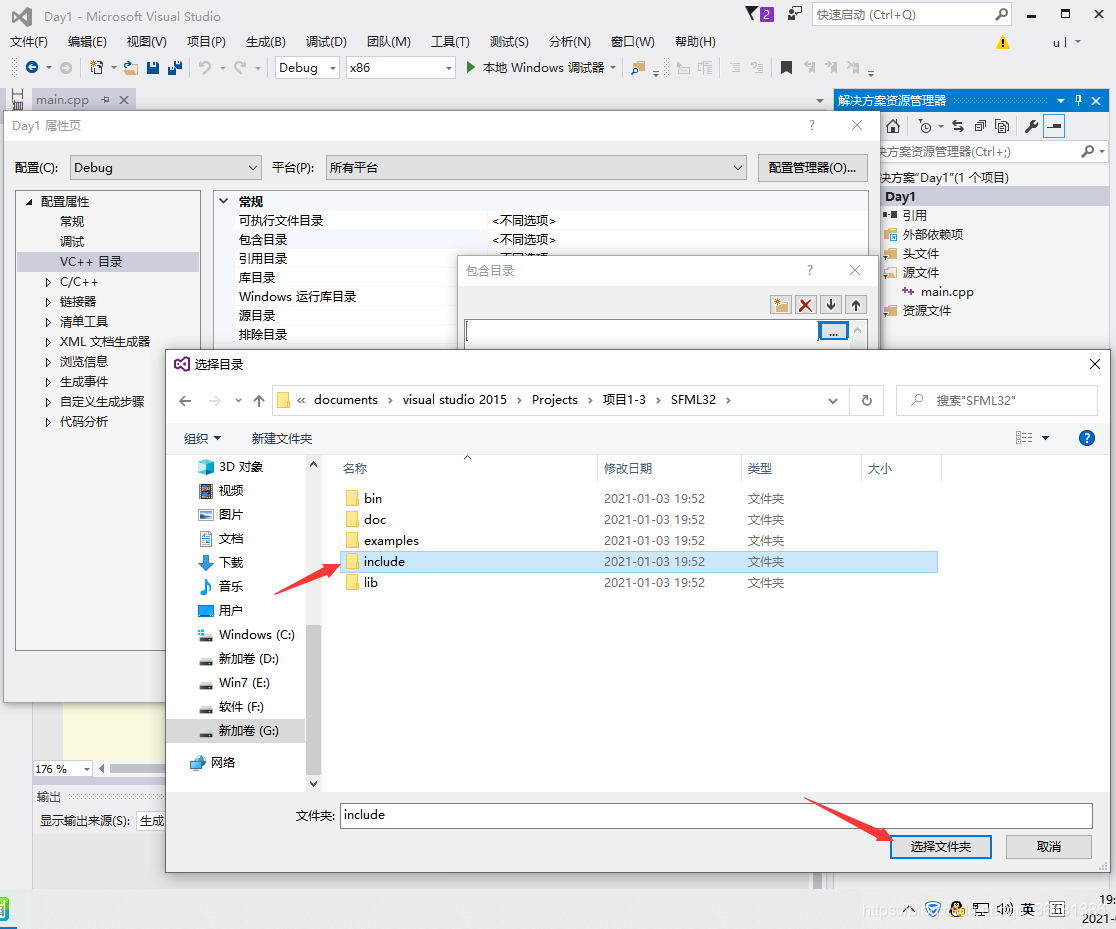Go back in the folder picker

186,401
